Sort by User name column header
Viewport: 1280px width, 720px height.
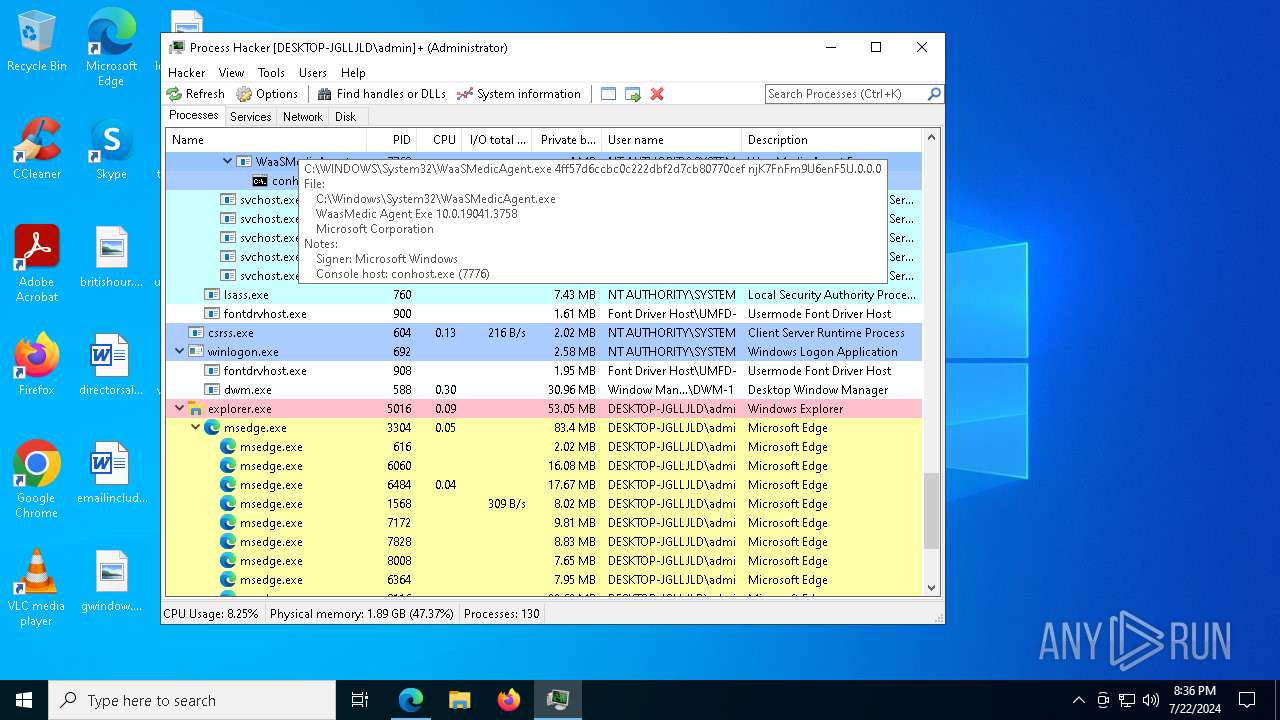[x=671, y=140]
